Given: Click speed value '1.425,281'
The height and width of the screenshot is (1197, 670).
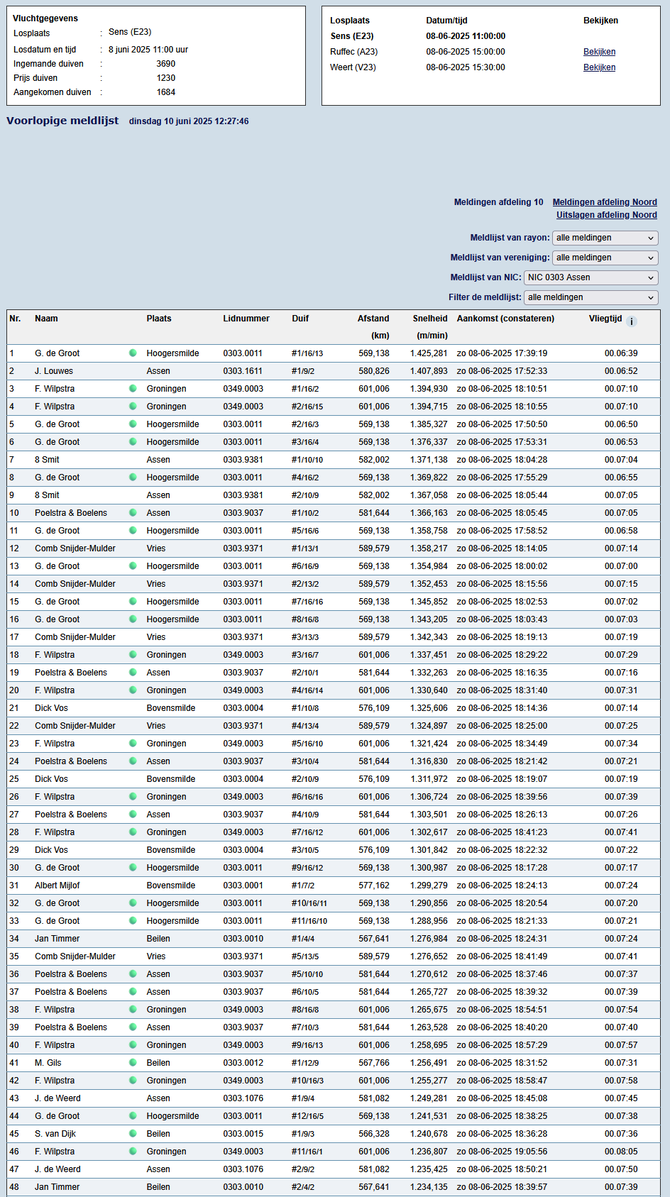Looking at the screenshot, I should point(430,353).
